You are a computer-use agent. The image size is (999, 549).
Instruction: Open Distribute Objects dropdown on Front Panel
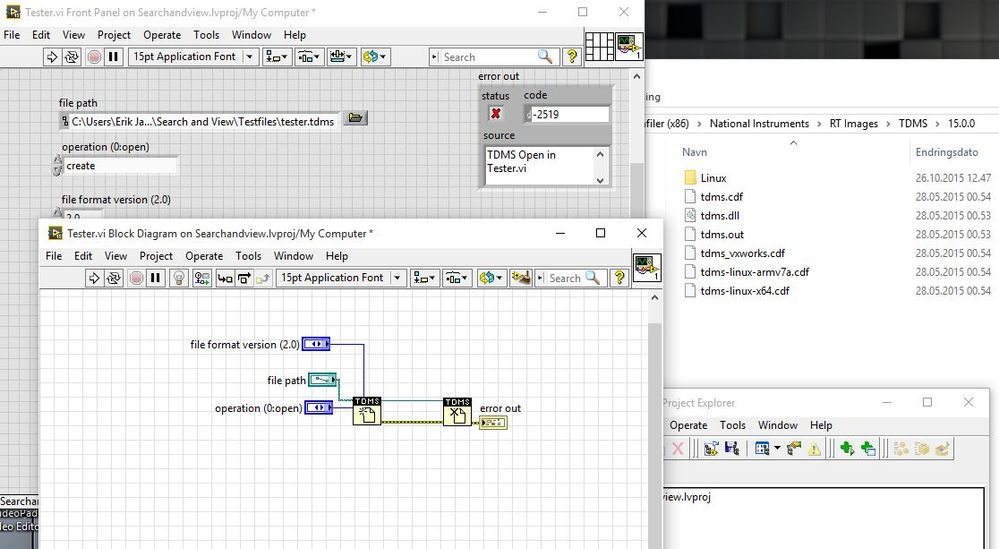pos(310,57)
